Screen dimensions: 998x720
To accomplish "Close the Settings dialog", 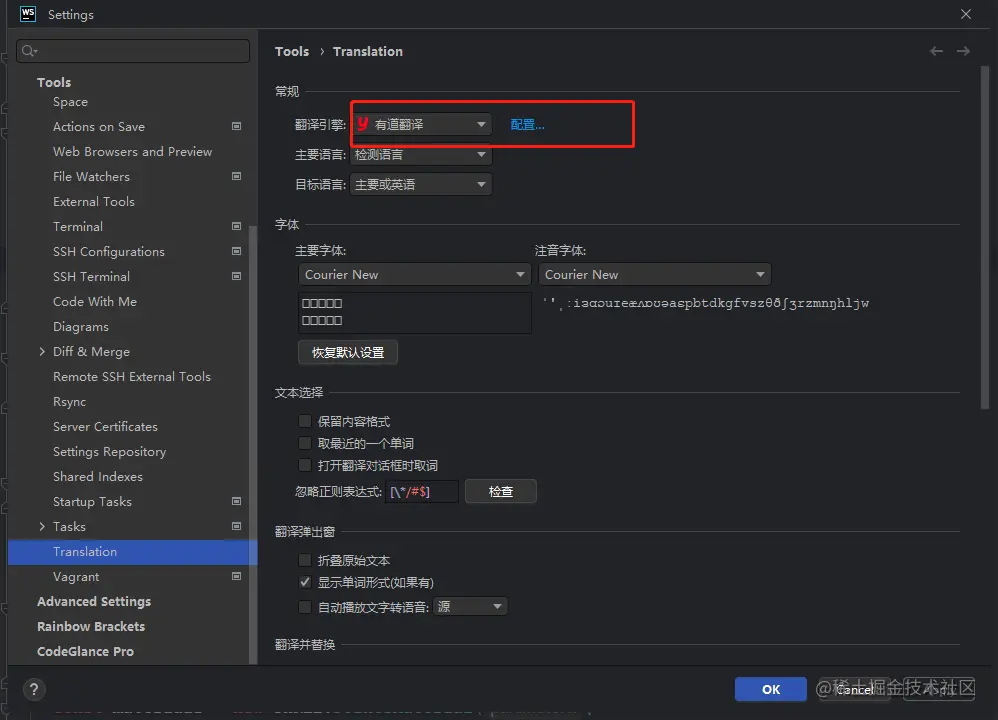I will [966, 14].
